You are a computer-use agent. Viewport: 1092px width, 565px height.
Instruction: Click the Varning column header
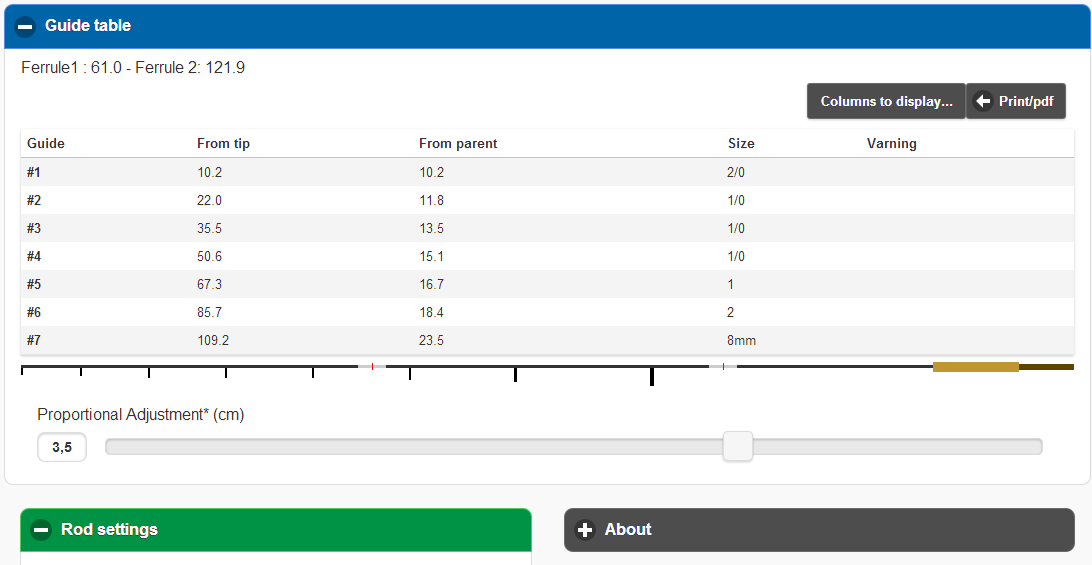click(891, 144)
